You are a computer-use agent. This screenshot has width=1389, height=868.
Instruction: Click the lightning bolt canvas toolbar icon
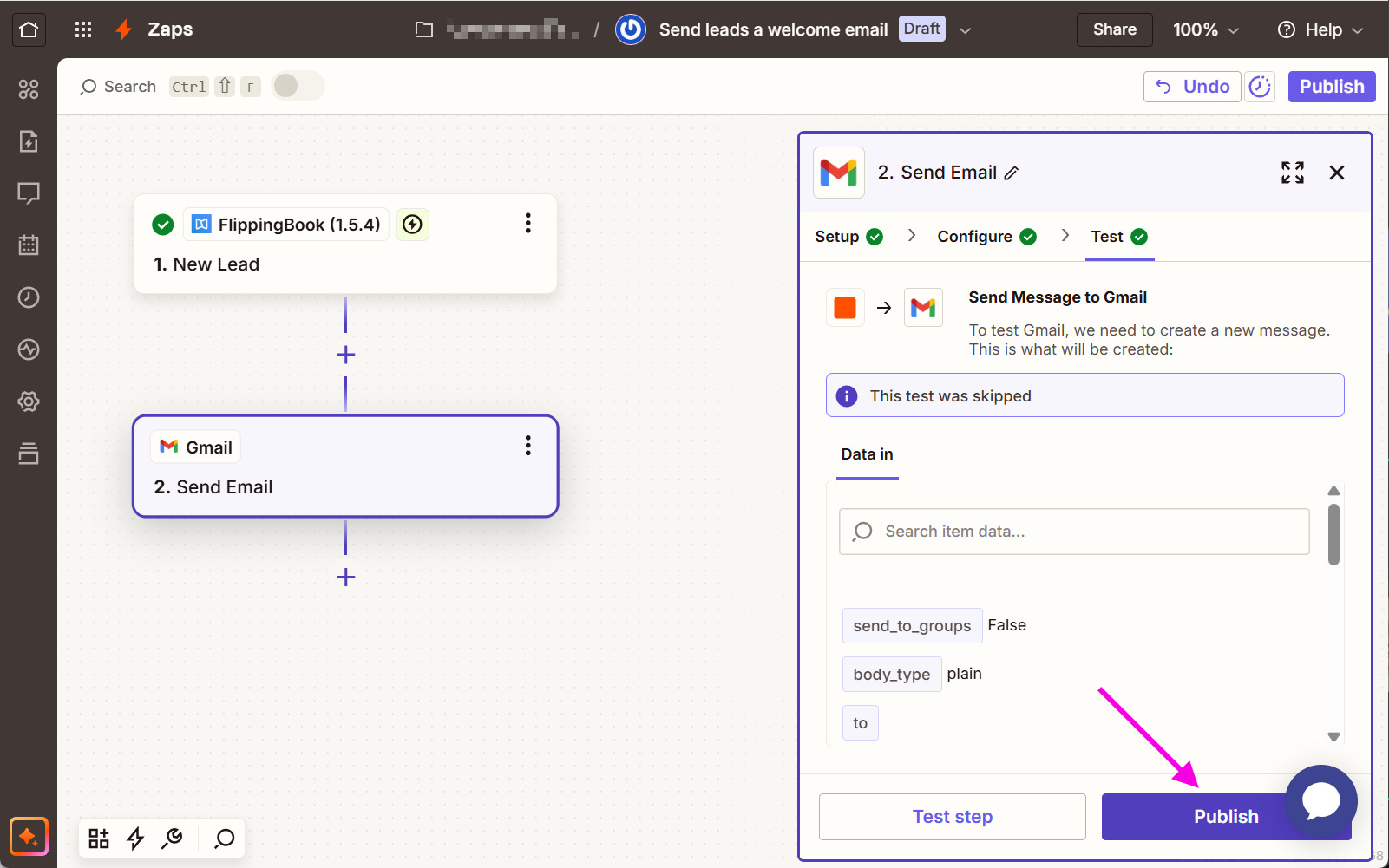(135, 838)
